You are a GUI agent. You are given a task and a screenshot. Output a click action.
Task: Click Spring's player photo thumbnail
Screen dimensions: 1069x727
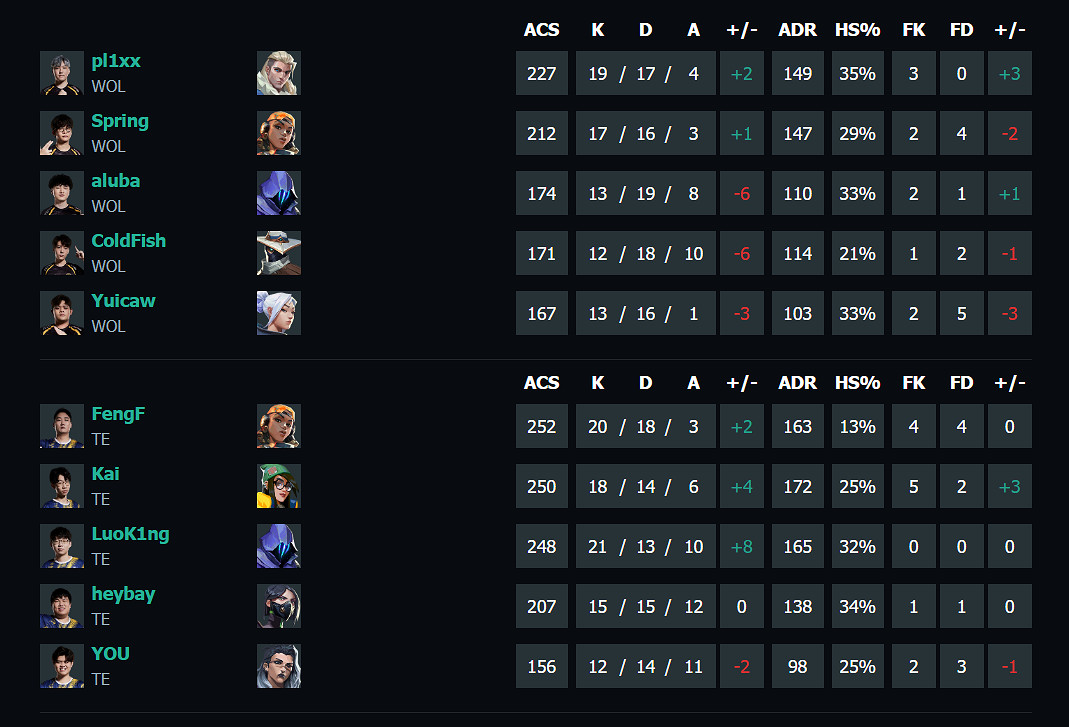tap(62, 133)
